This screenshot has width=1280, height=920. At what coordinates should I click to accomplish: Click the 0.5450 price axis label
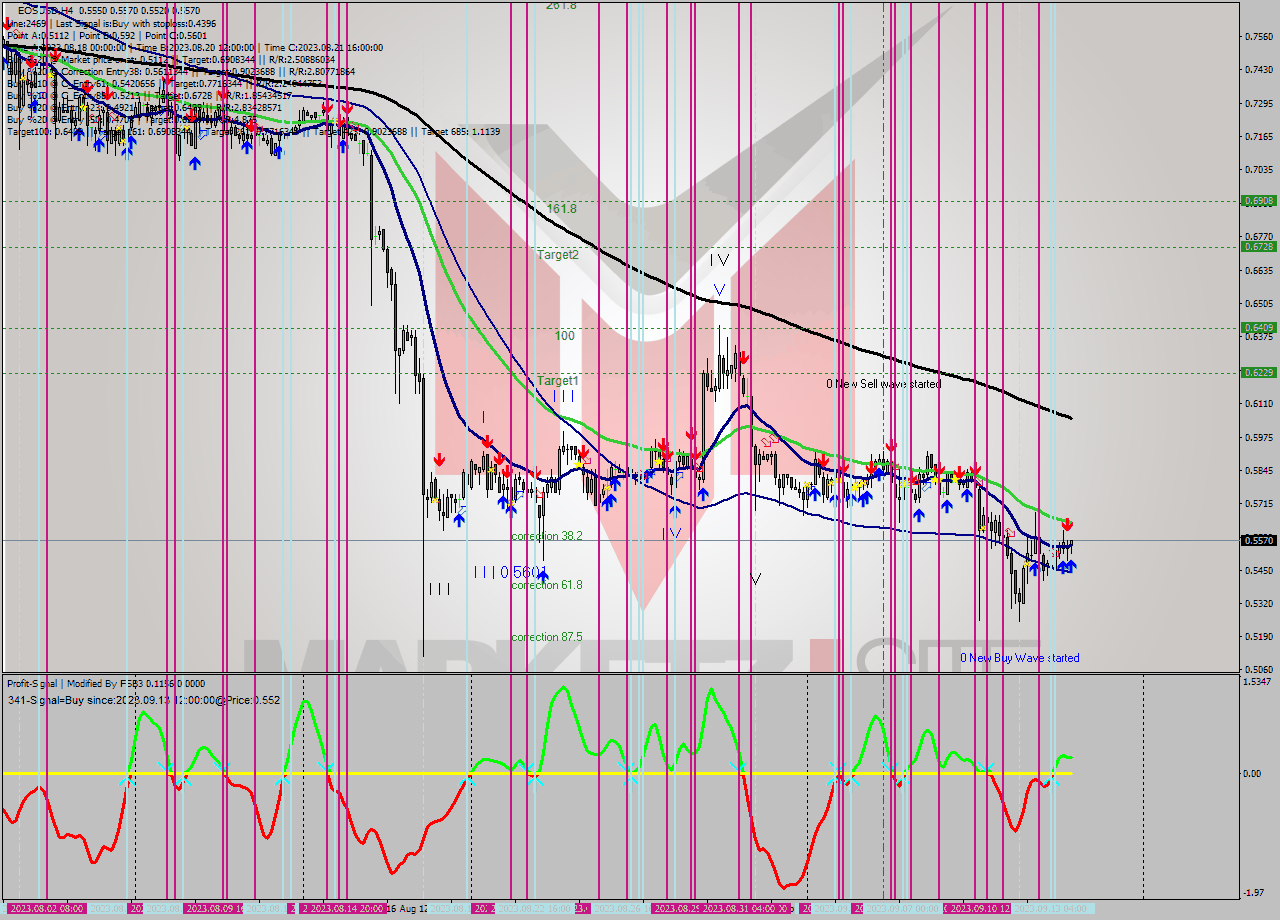1258,570
